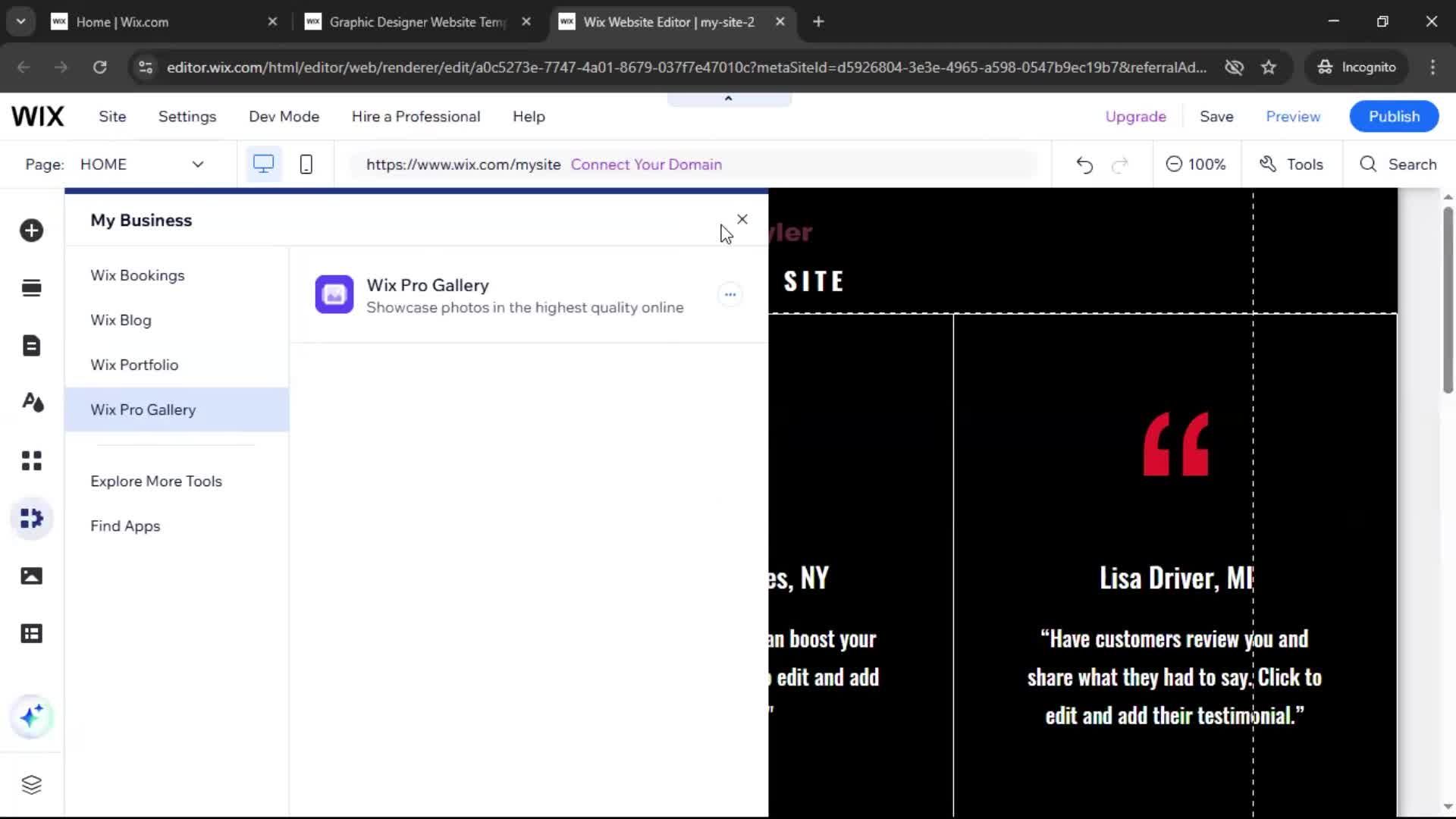The image size is (1456, 819).
Task: Click Explore More Tools
Action: pyautogui.click(x=156, y=482)
